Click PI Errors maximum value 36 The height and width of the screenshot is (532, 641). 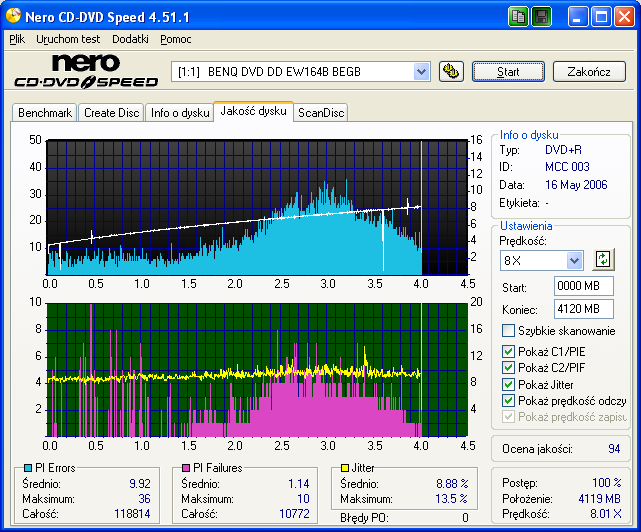tap(144, 499)
